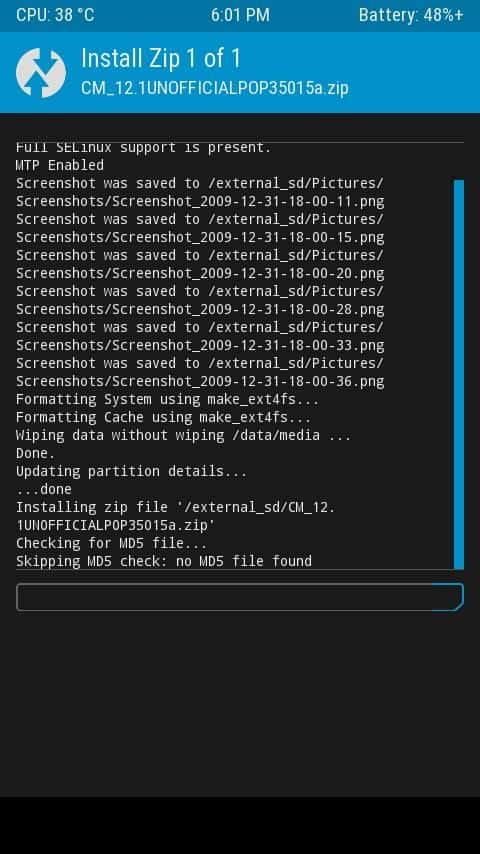Tap the ...done log line
Image resolution: width=480 pixels, height=854 pixels.
coord(44,489)
